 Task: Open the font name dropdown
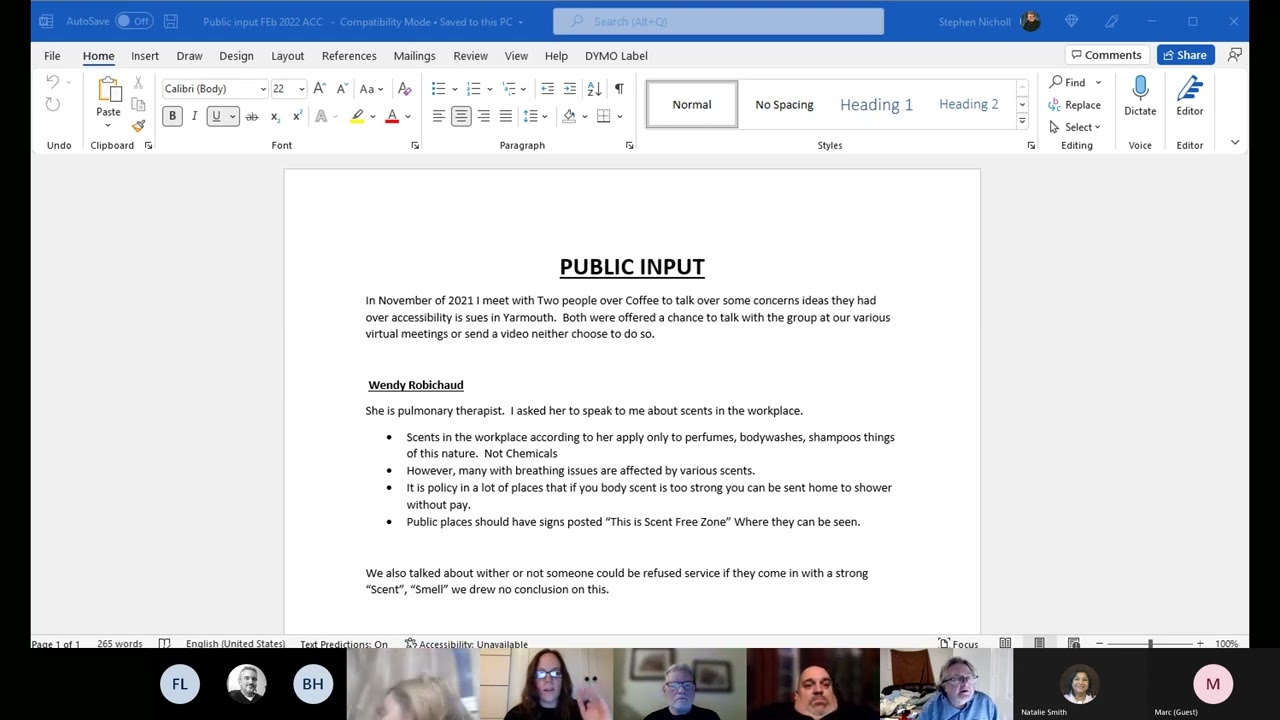point(263,89)
